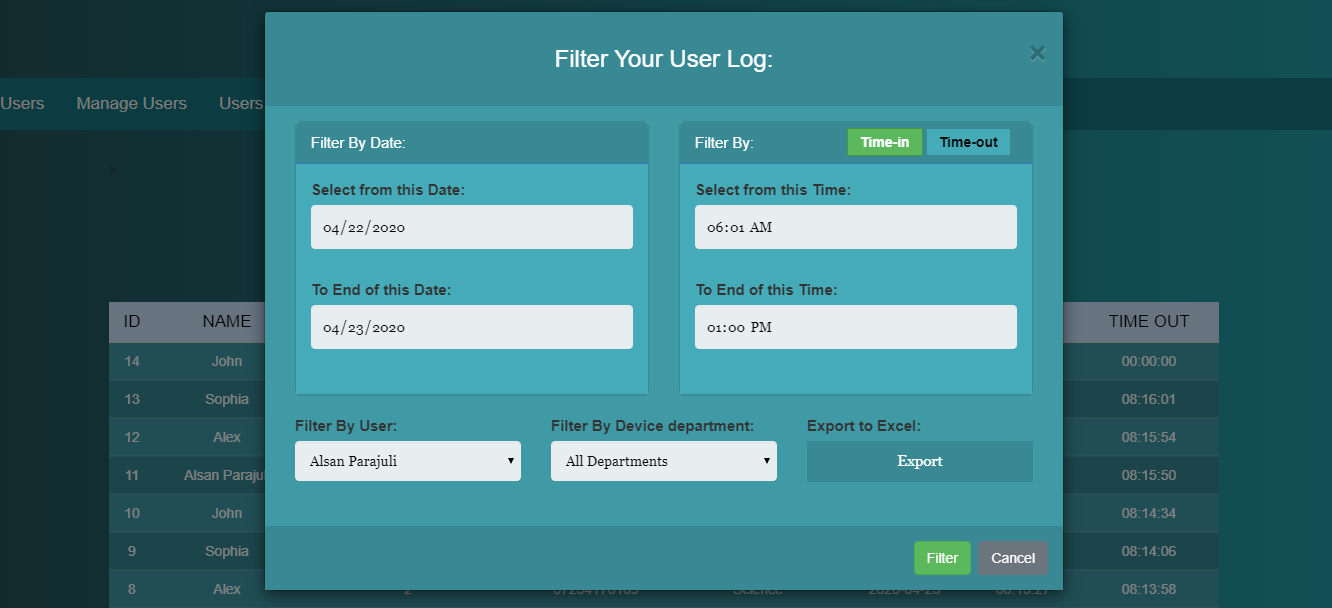Close the filter dialog with X icon

coord(1037,54)
